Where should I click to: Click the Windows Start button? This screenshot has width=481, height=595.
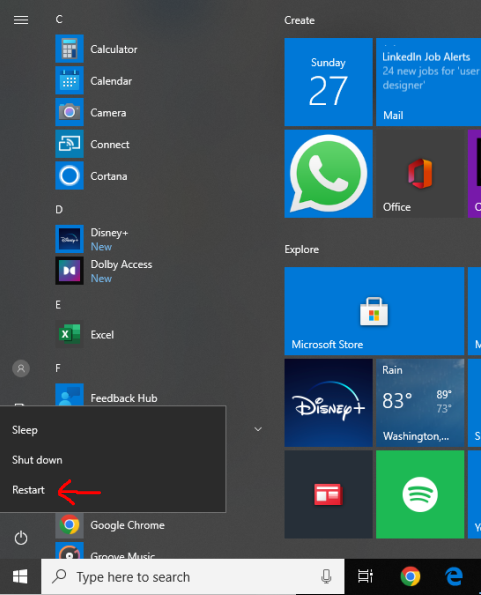(20, 577)
